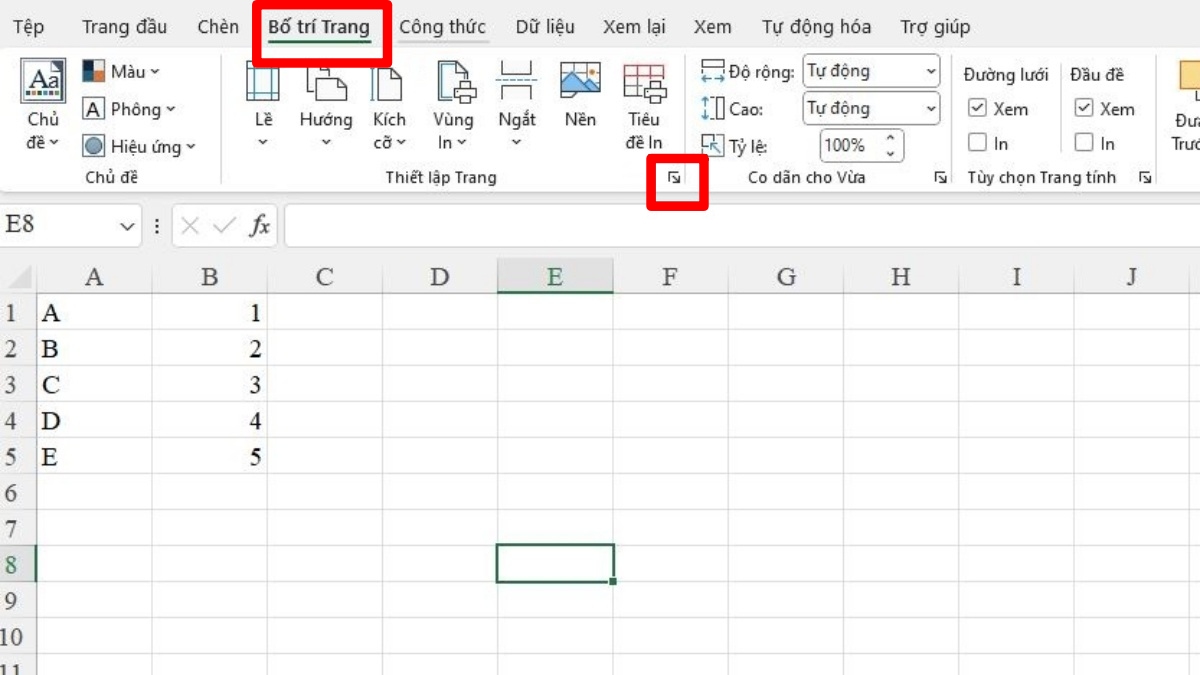The width and height of the screenshot is (1200, 675).
Task: Select column C header
Action: tap(324, 276)
